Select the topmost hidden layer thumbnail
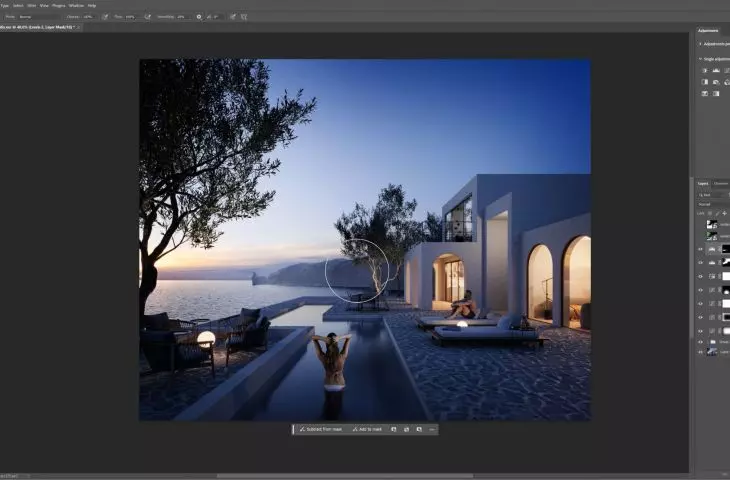 point(712,225)
